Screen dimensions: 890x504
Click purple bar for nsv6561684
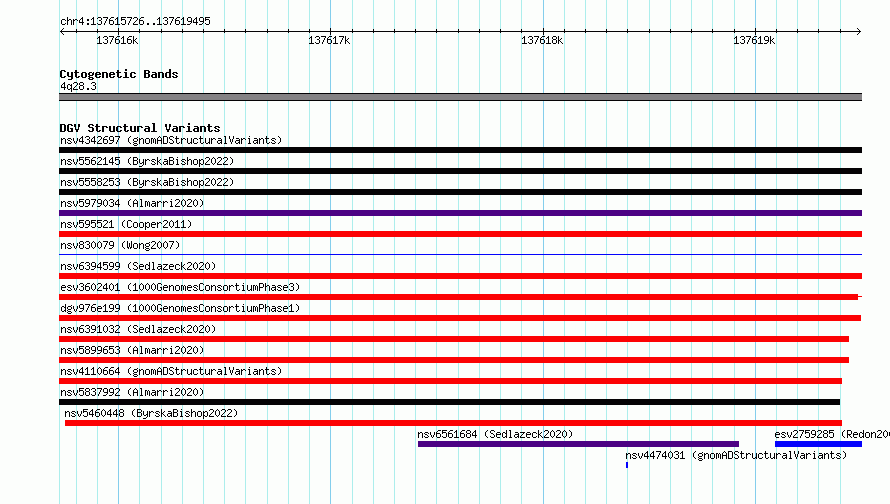click(578, 444)
